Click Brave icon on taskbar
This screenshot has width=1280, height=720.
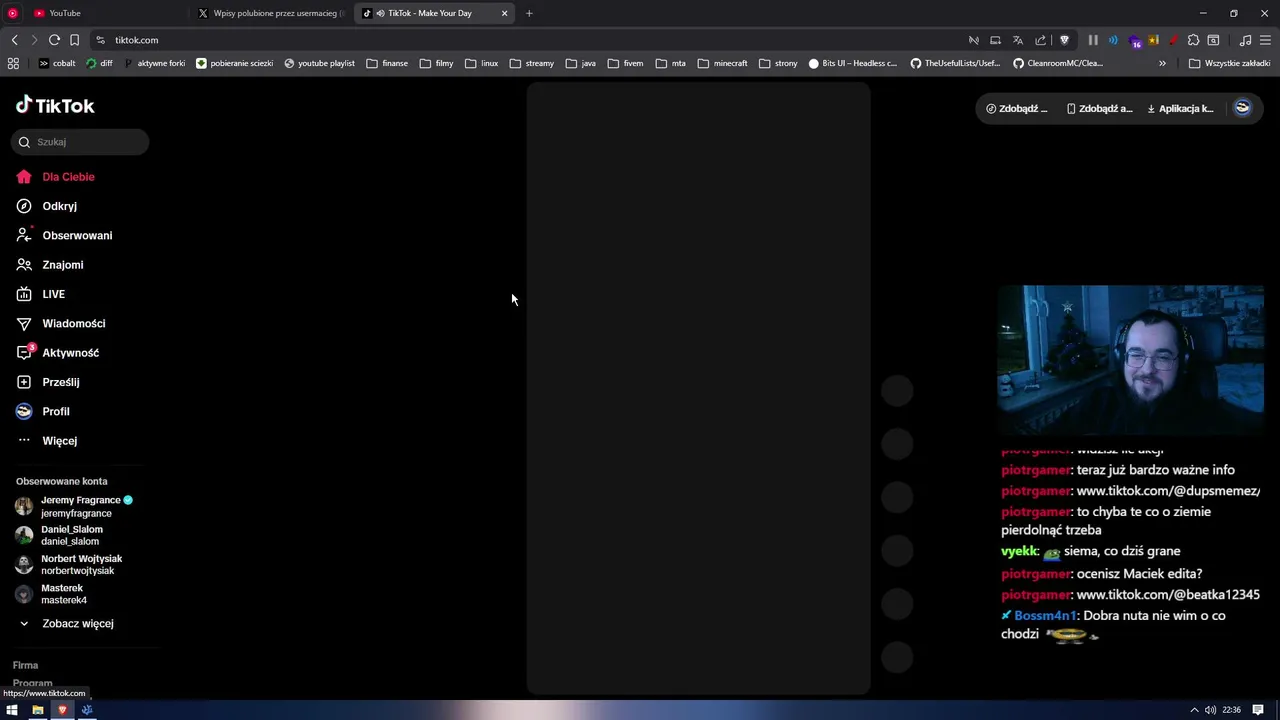62,710
